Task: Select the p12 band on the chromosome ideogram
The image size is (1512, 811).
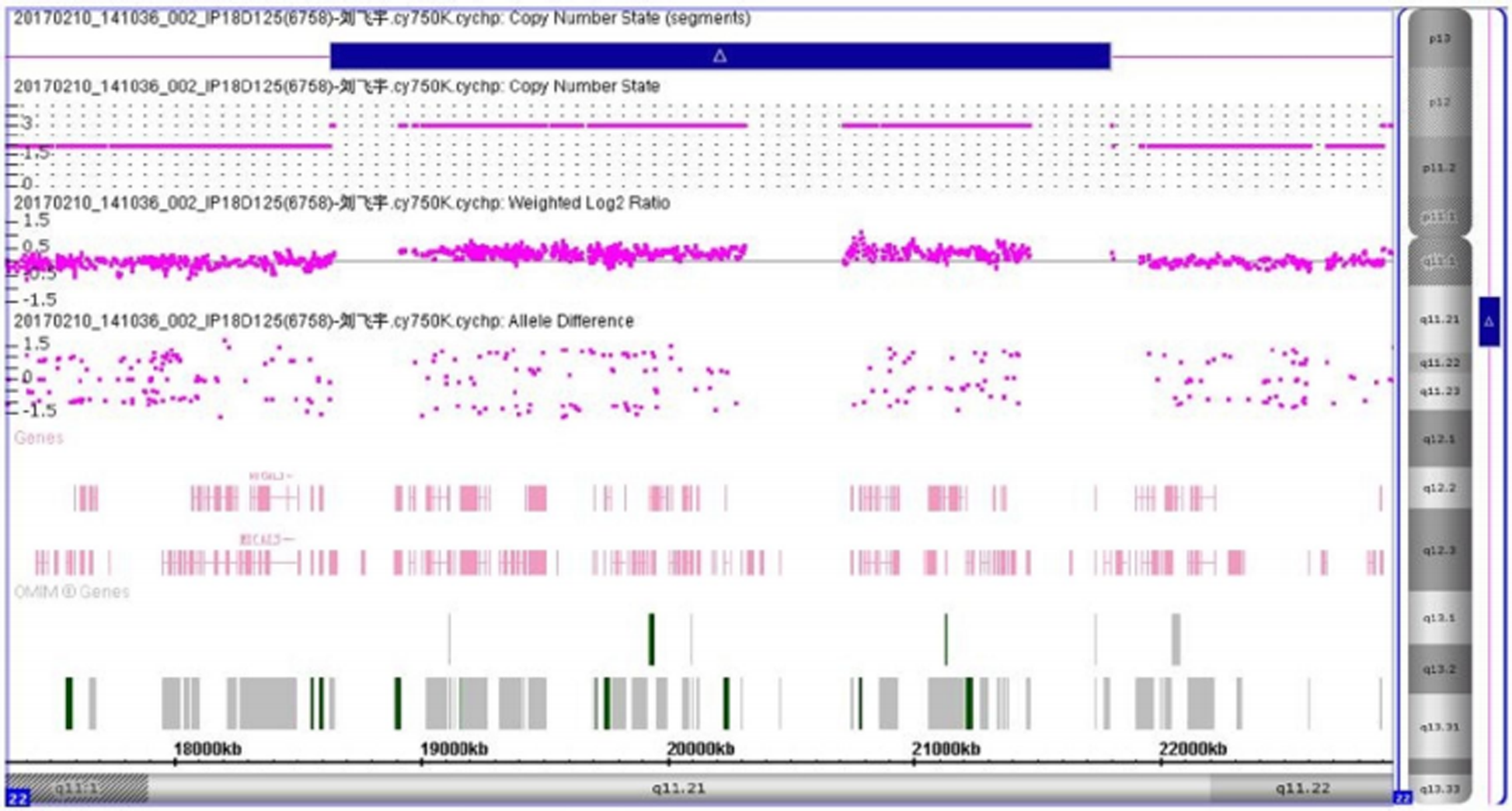Action: tap(1440, 103)
